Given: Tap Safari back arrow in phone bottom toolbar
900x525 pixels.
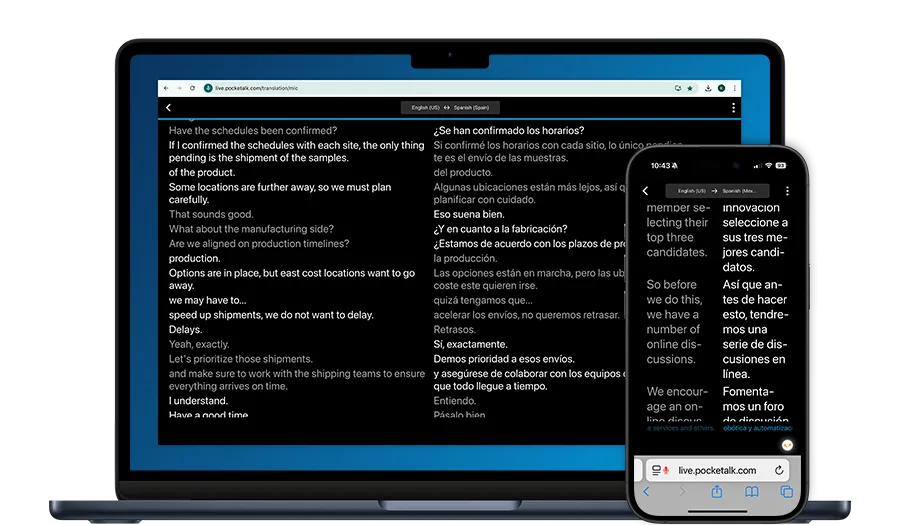Looking at the screenshot, I should pyautogui.click(x=646, y=492).
